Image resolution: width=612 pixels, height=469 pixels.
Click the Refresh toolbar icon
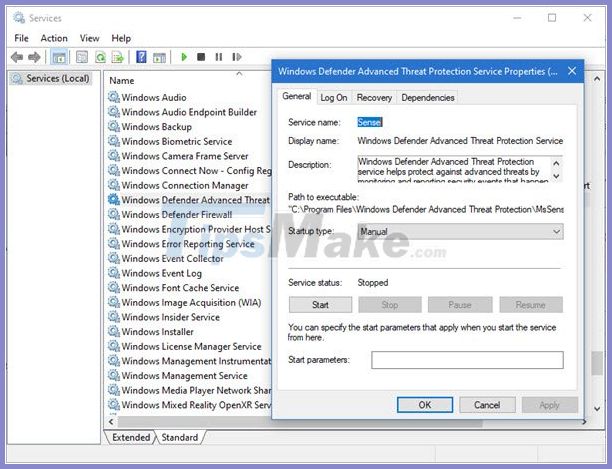[100, 57]
